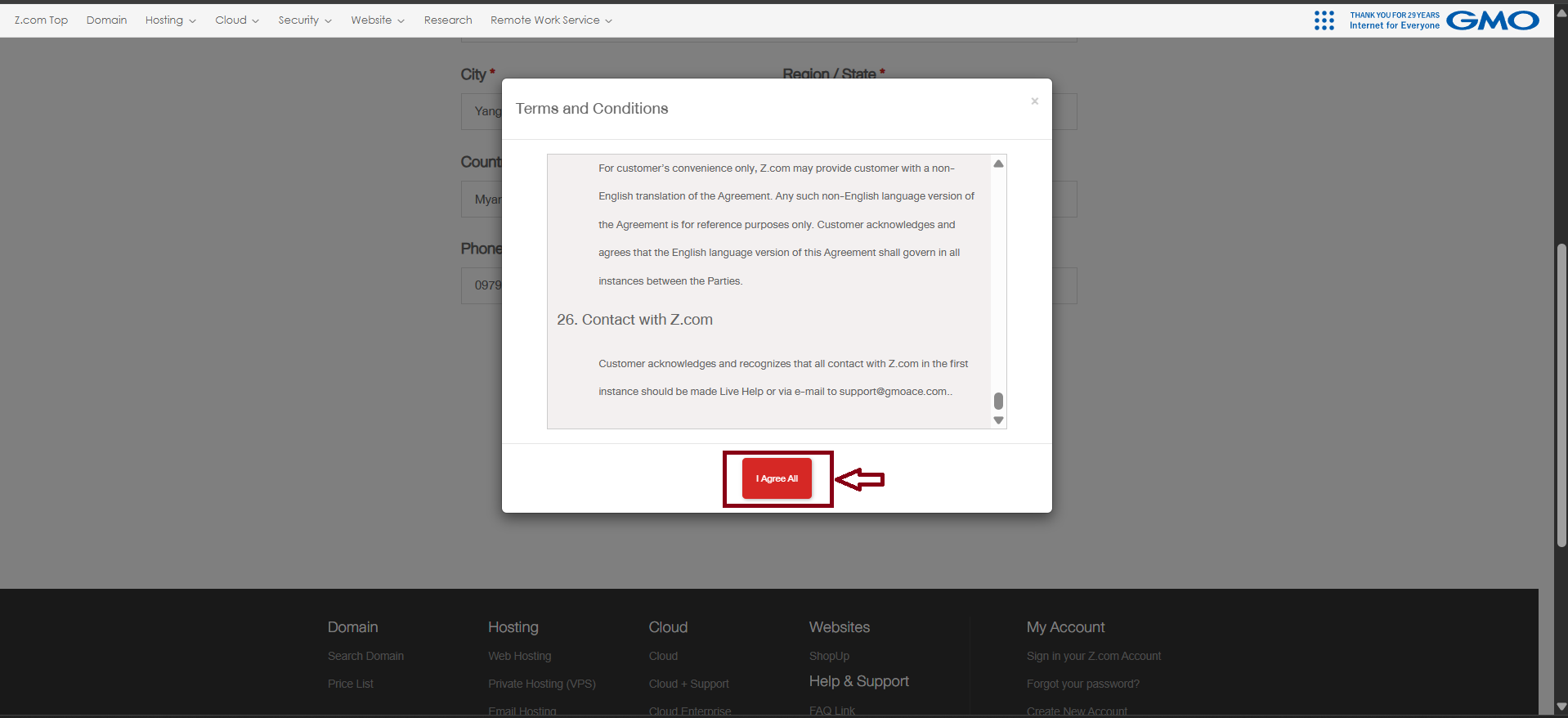Click the GMO logo
Image resolution: width=1568 pixels, height=718 pixels.
[1493, 20]
